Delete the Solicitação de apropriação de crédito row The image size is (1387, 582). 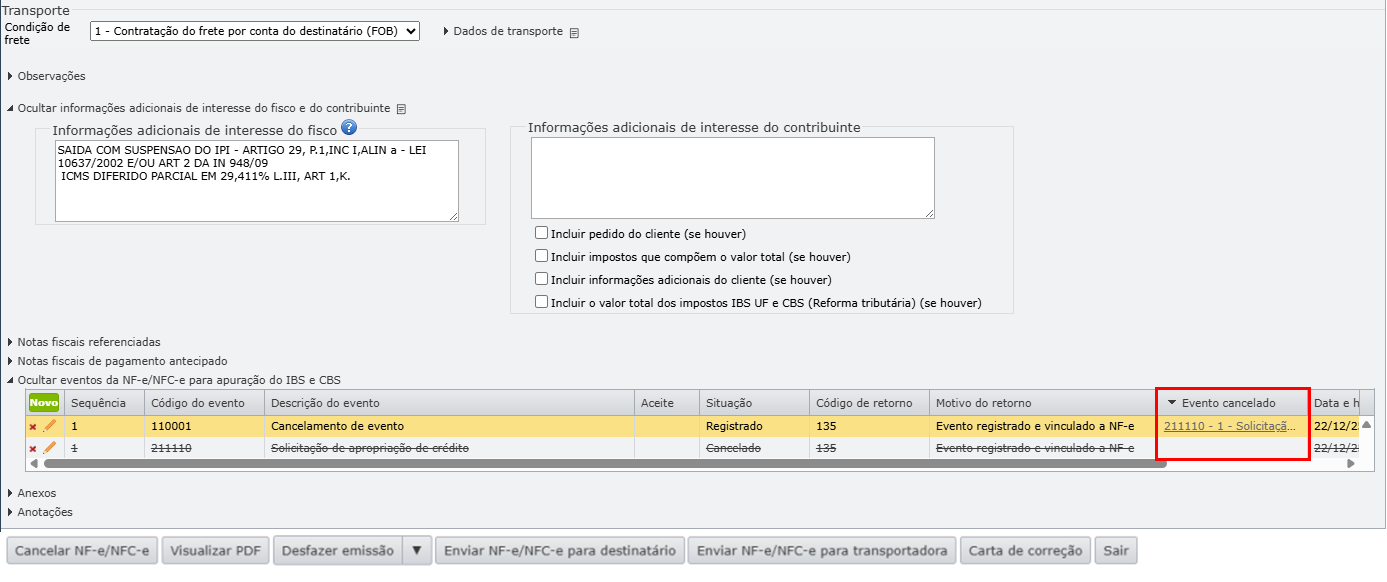[33, 449]
